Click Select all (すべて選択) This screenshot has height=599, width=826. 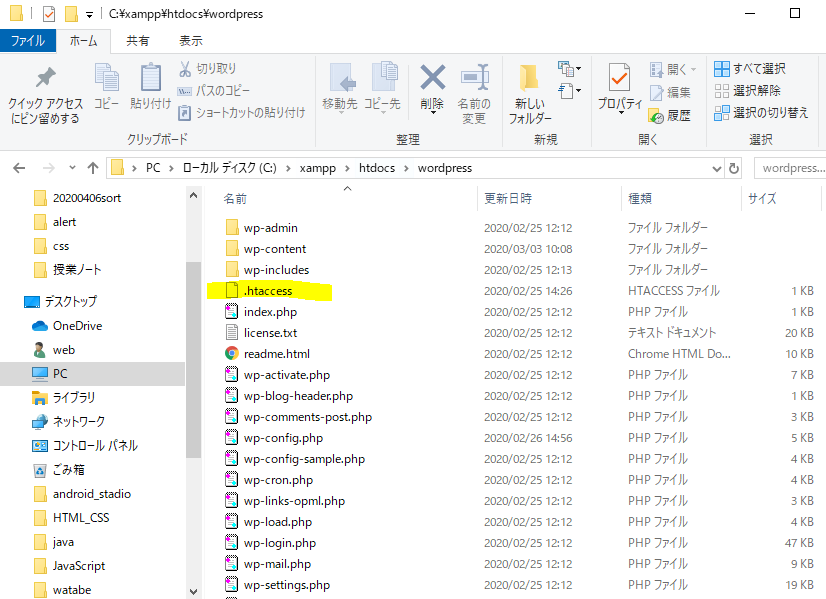pyautogui.click(x=750, y=68)
